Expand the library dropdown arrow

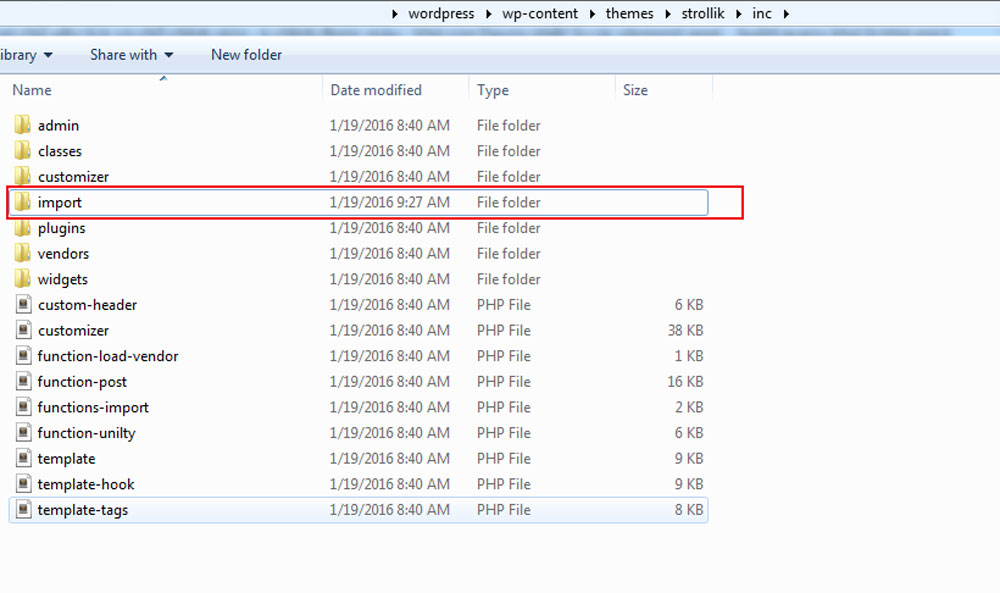(x=48, y=55)
